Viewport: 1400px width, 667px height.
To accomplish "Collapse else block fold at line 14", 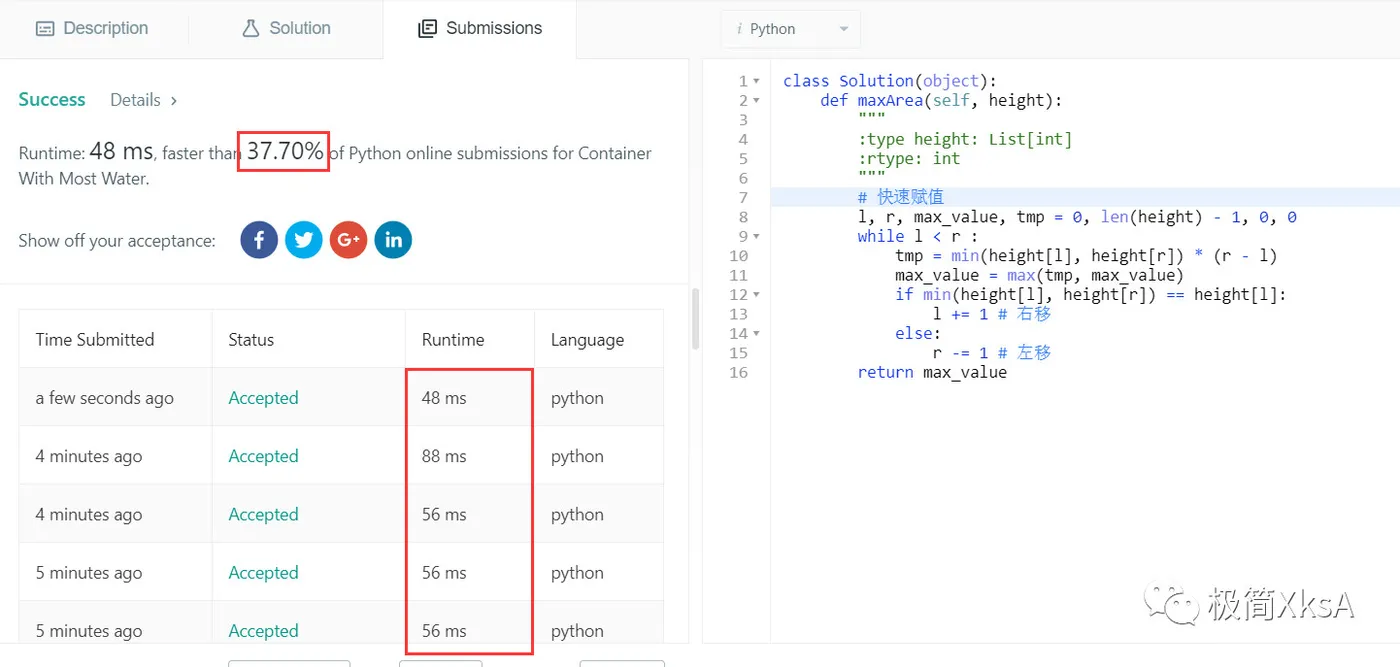I will 757,333.
